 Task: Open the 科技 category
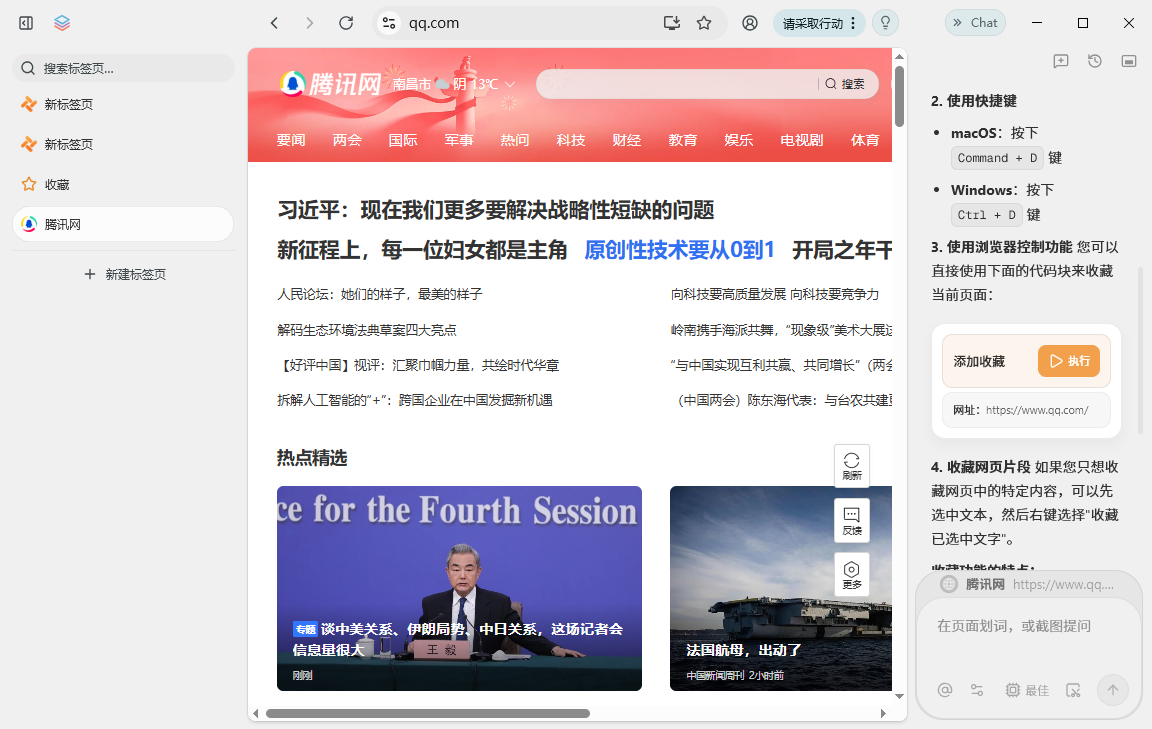571,140
